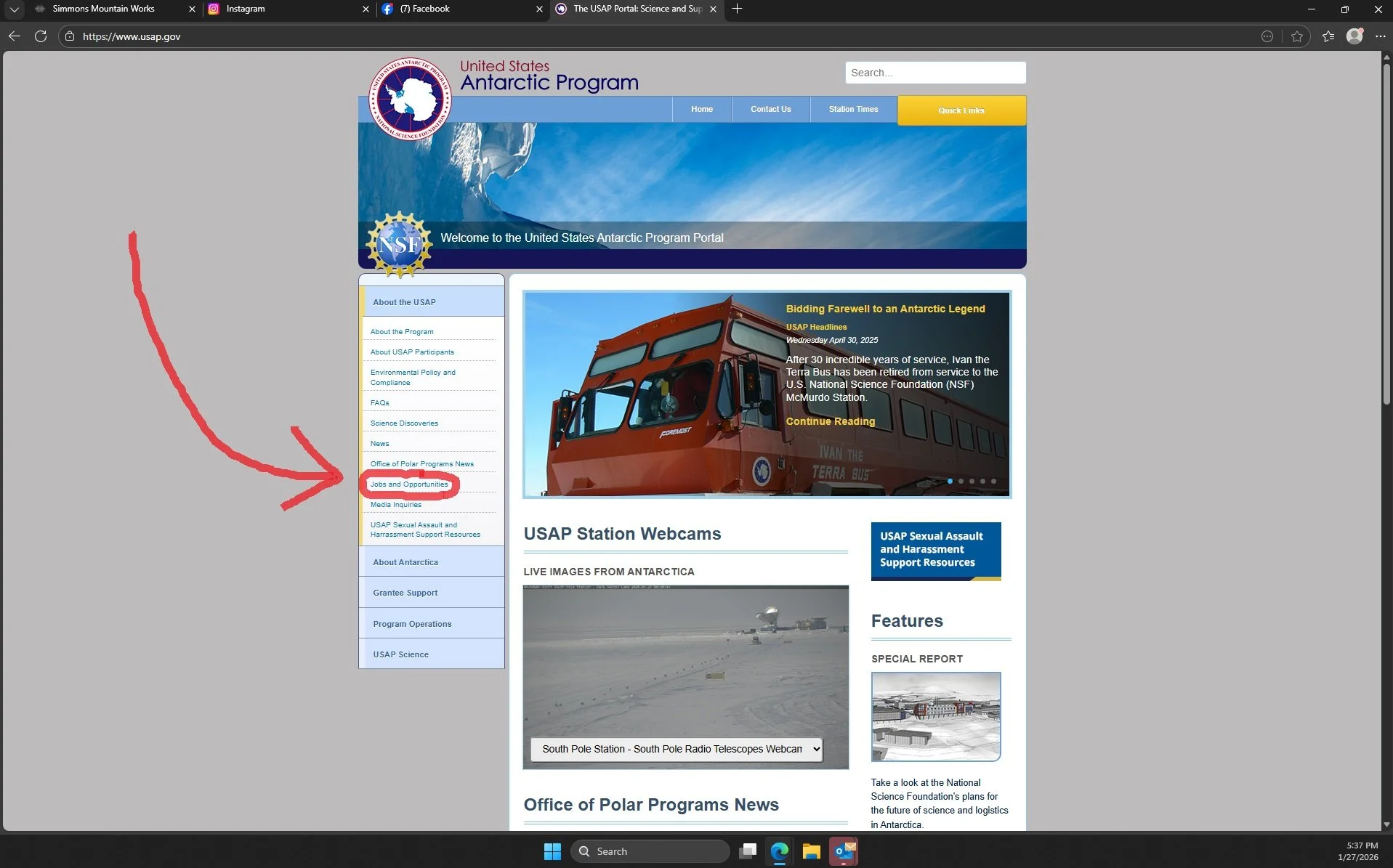Click the USAP circular logo

click(410, 98)
